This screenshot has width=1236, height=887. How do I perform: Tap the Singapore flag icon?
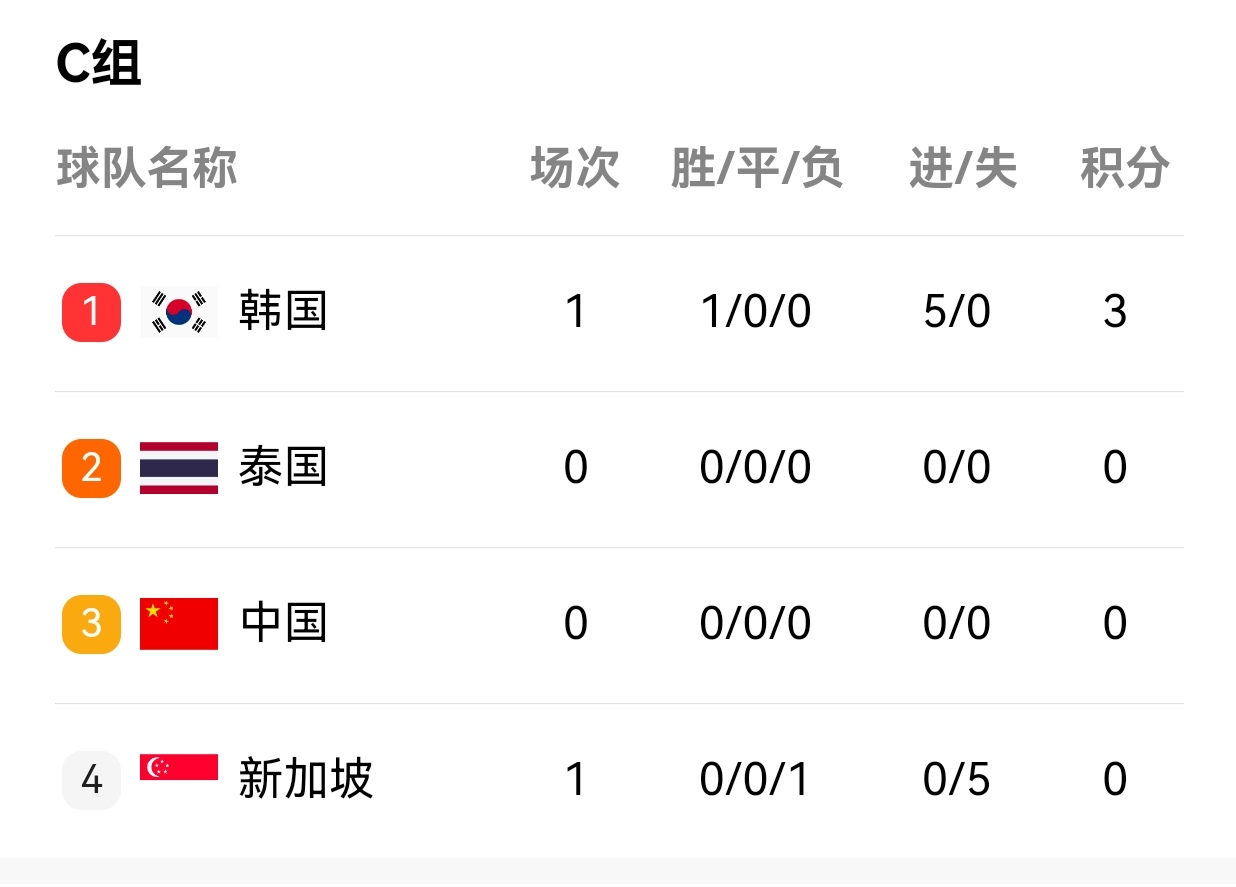pyautogui.click(x=179, y=767)
